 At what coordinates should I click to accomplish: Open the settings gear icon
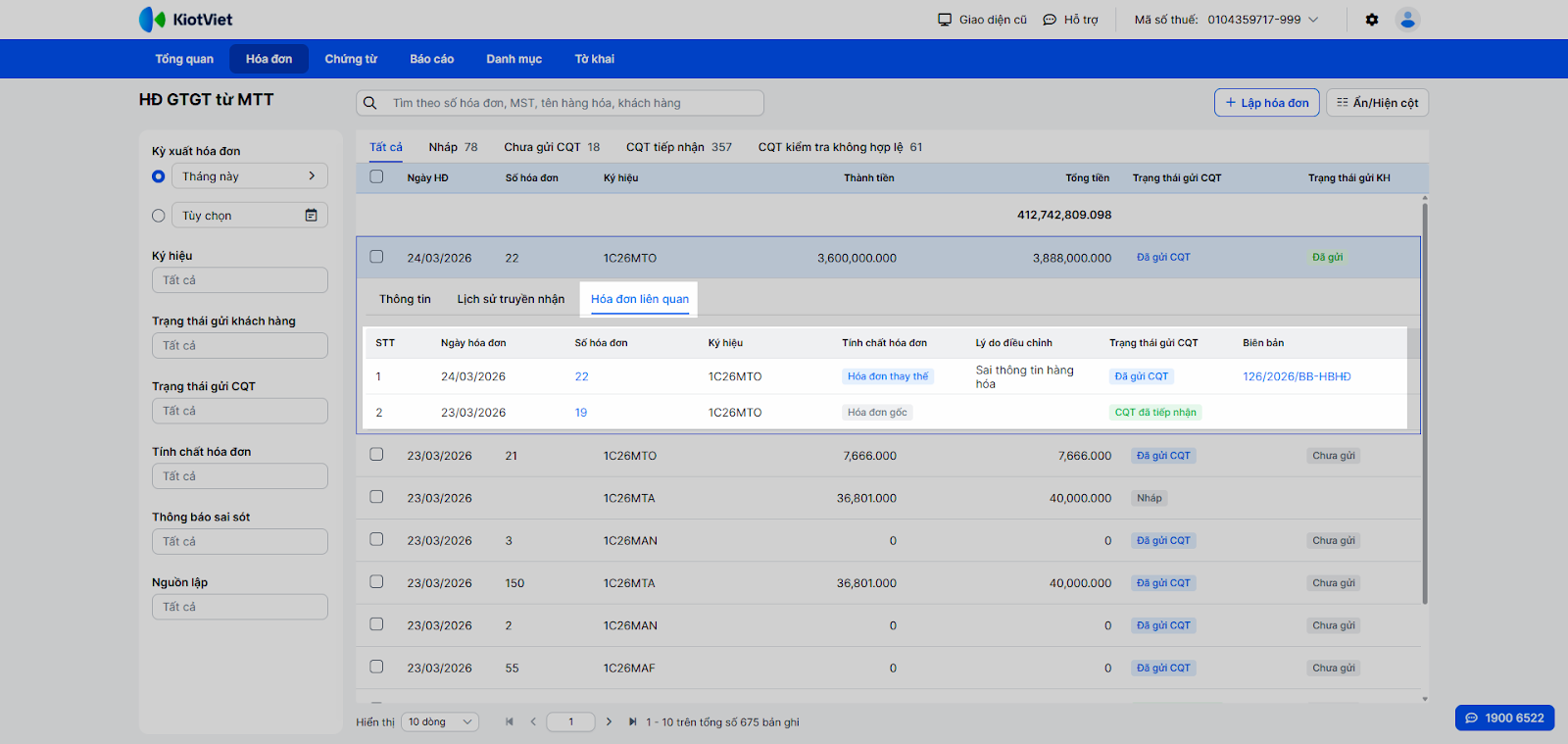(1372, 20)
